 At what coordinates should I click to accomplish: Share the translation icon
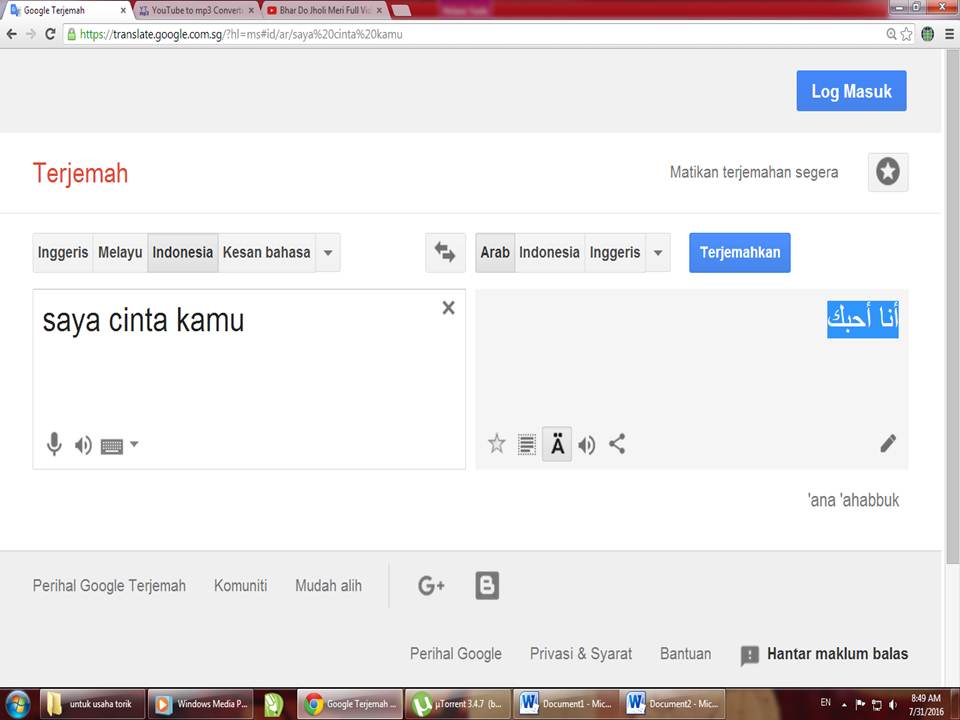617,443
